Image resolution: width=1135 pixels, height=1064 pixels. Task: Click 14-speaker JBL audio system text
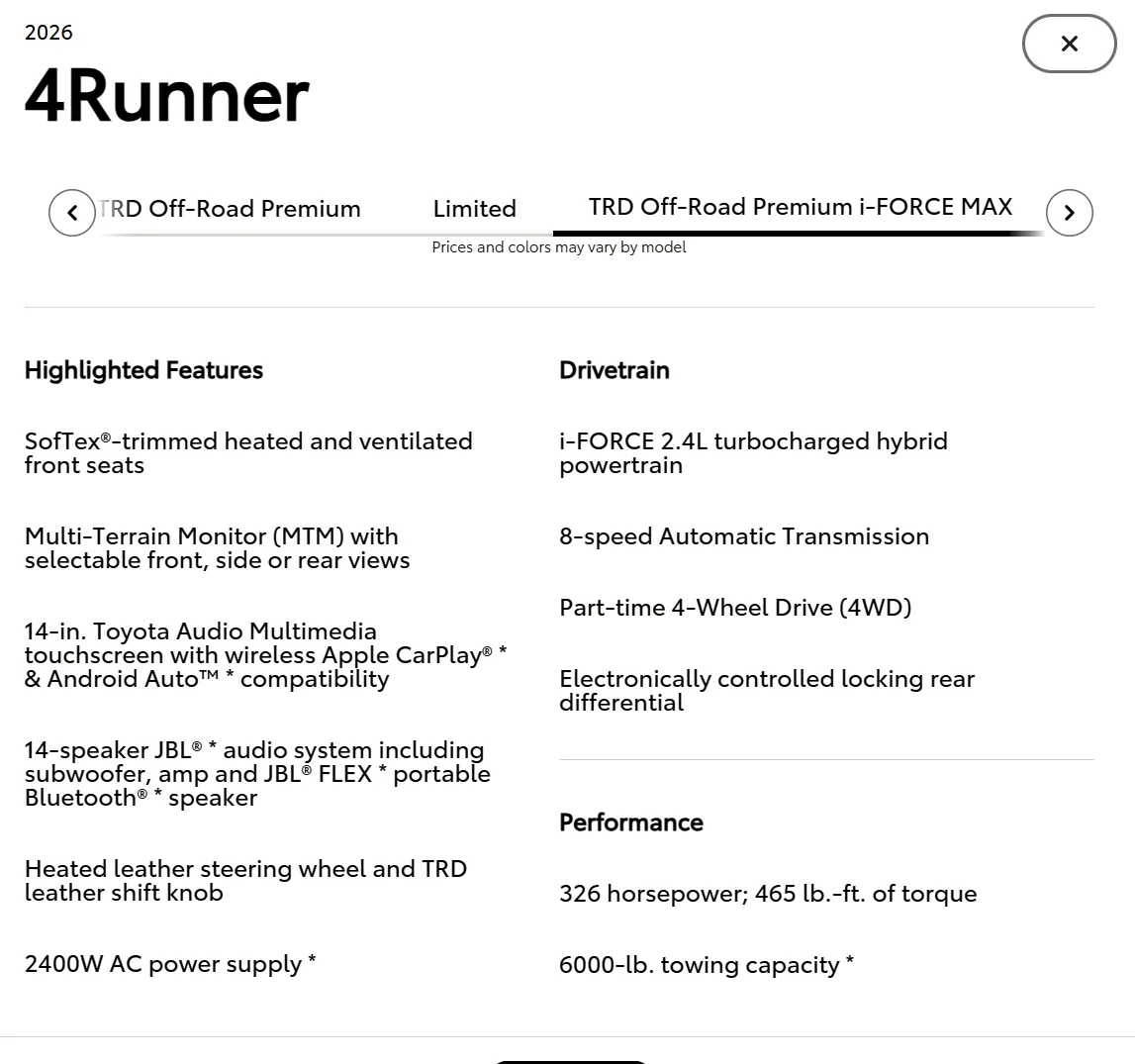pos(257,774)
